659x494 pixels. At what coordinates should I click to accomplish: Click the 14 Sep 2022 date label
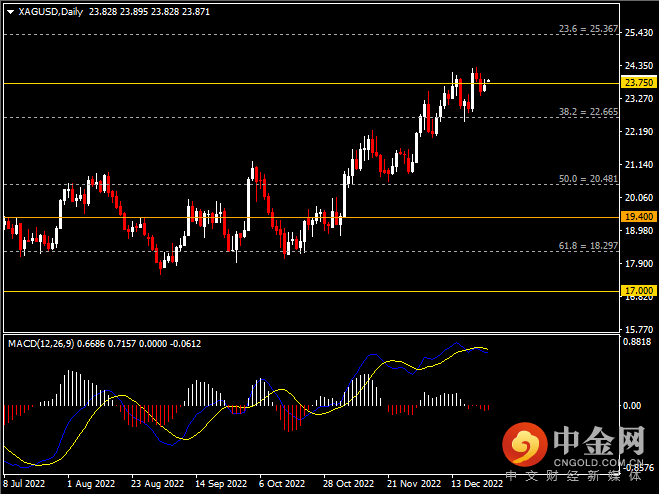pos(221,483)
